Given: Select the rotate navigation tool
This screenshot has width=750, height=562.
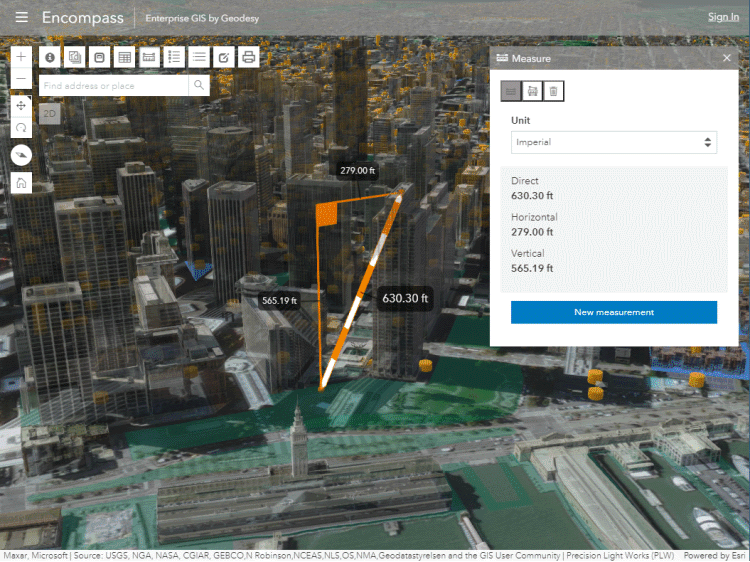Looking at the screenshot, I should 21,127.
